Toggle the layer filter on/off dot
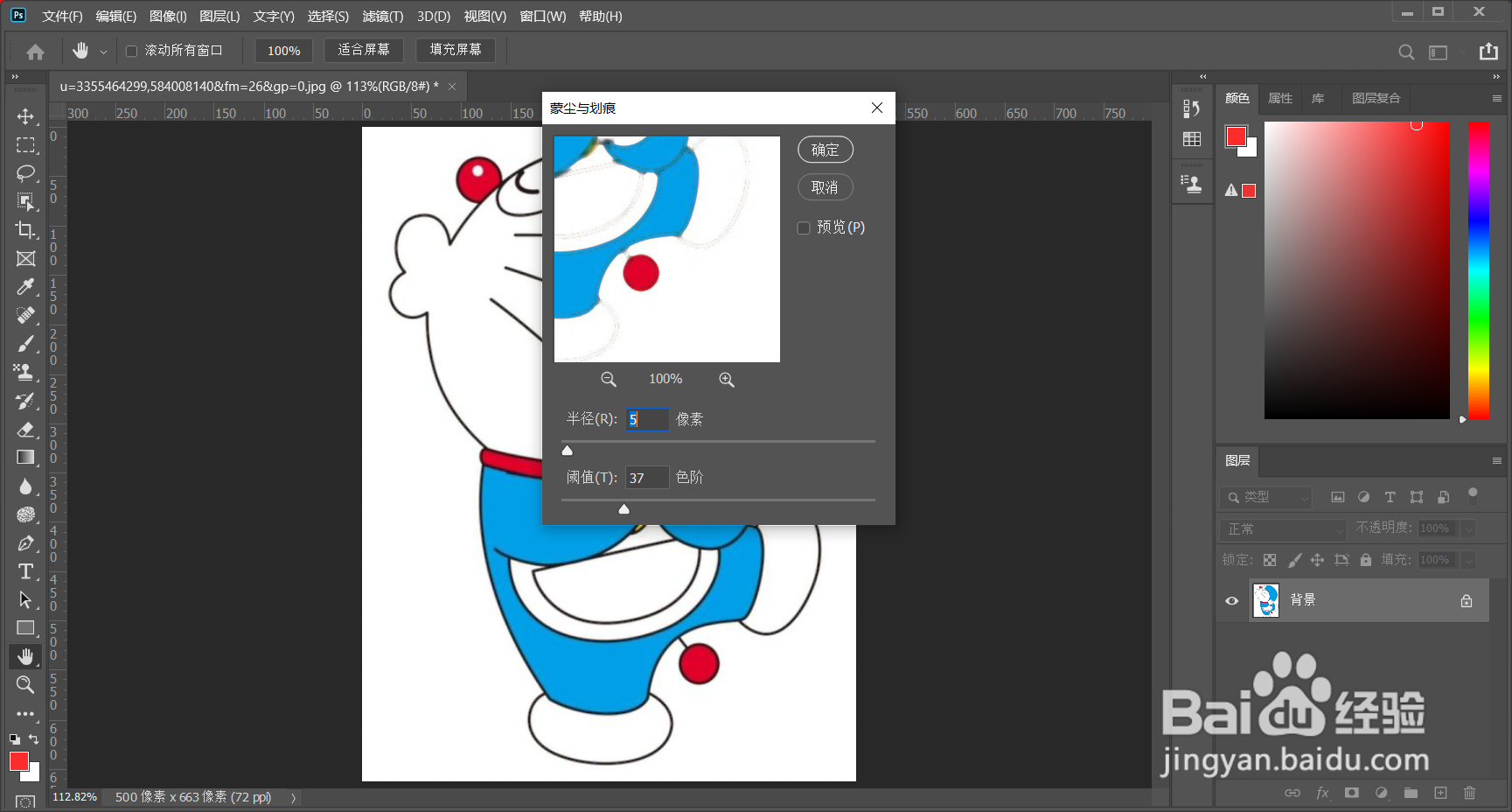This screenshot has height=812, width=1512. coord(1473,493)
